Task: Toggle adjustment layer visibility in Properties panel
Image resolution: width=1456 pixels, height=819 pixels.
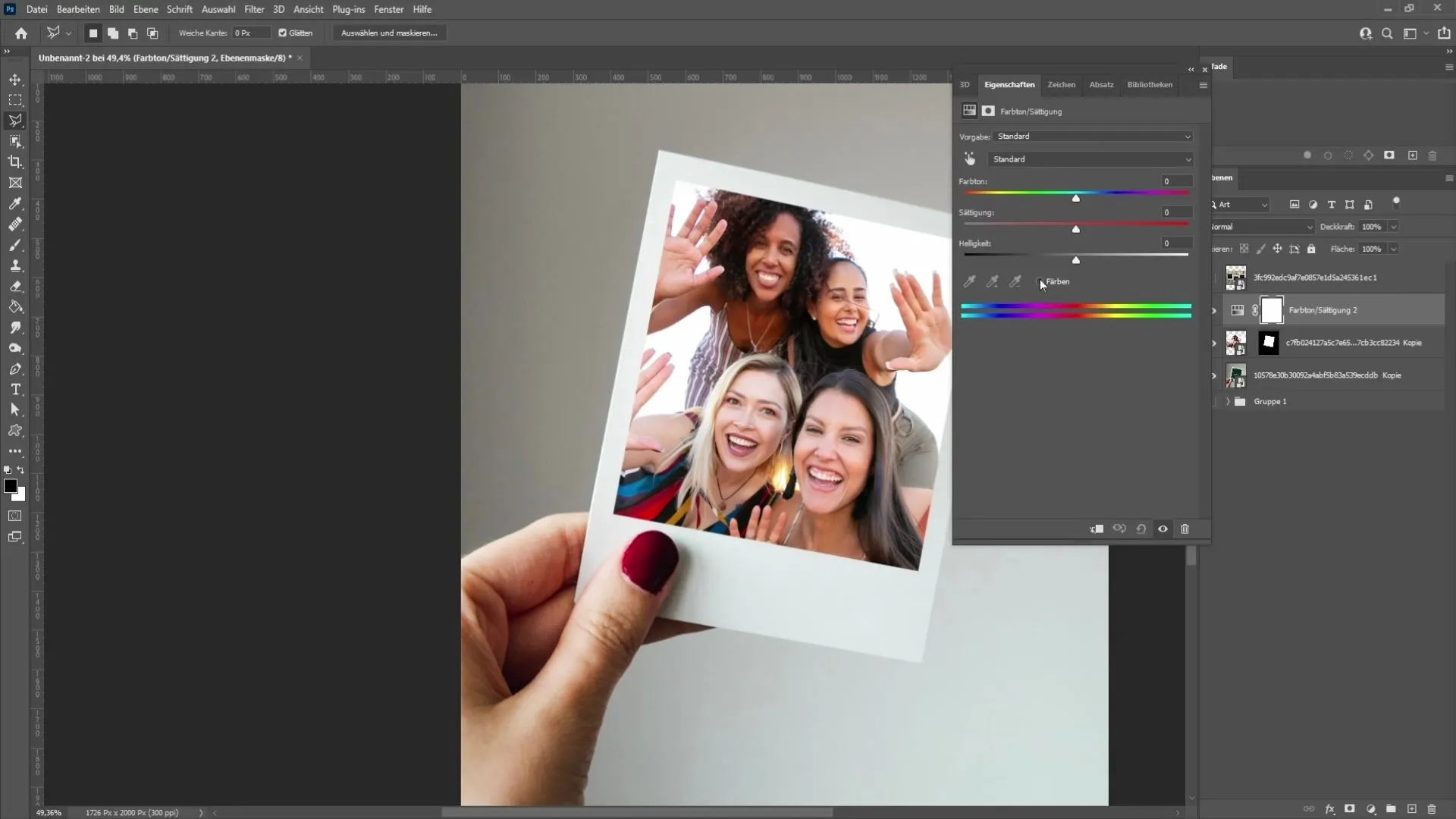Action: 1163,529
